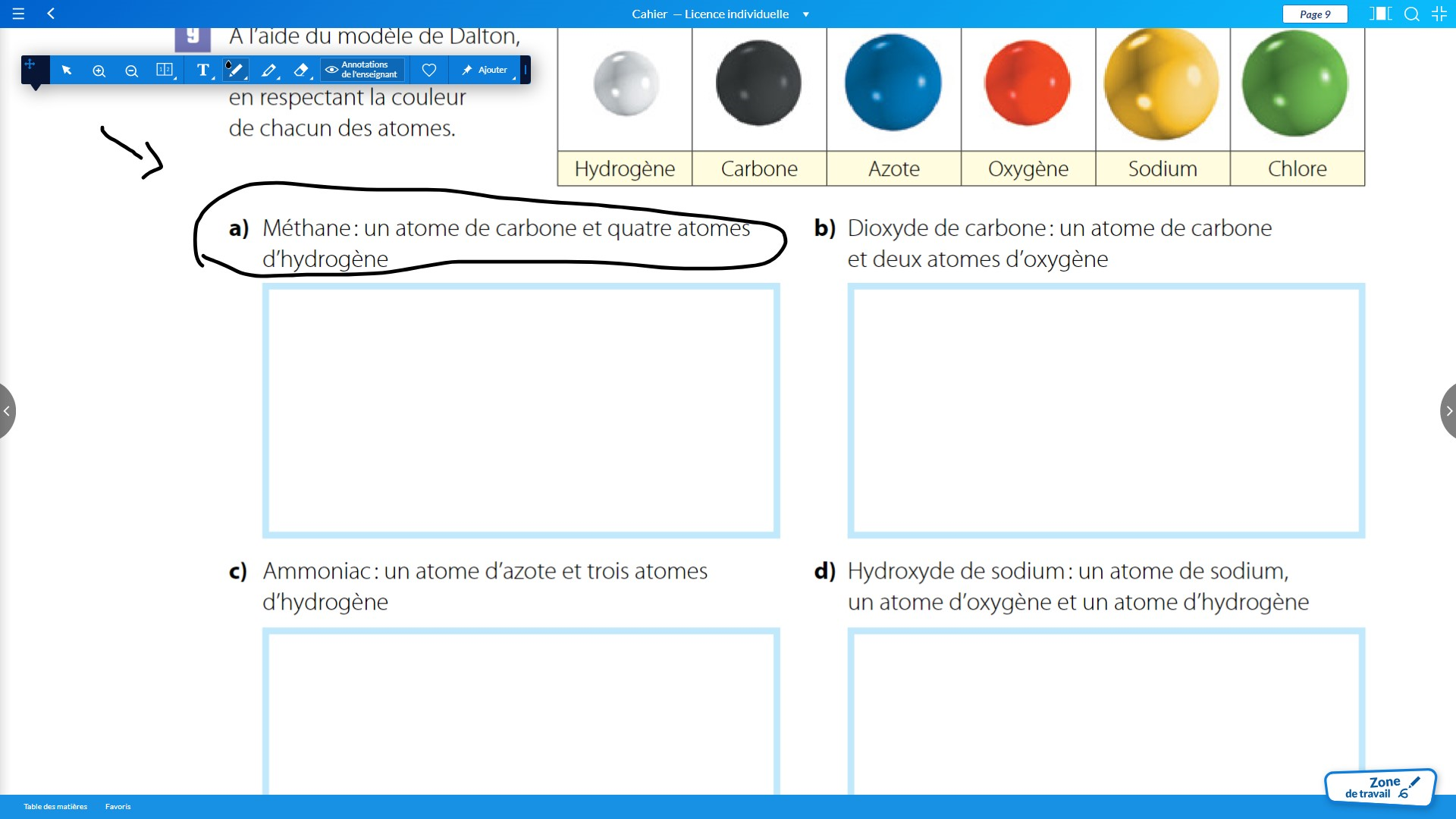Click the zoom out magnifier icon
Image resolution: width=1456 pixels, height=819 pixels.
click(131, 71)
